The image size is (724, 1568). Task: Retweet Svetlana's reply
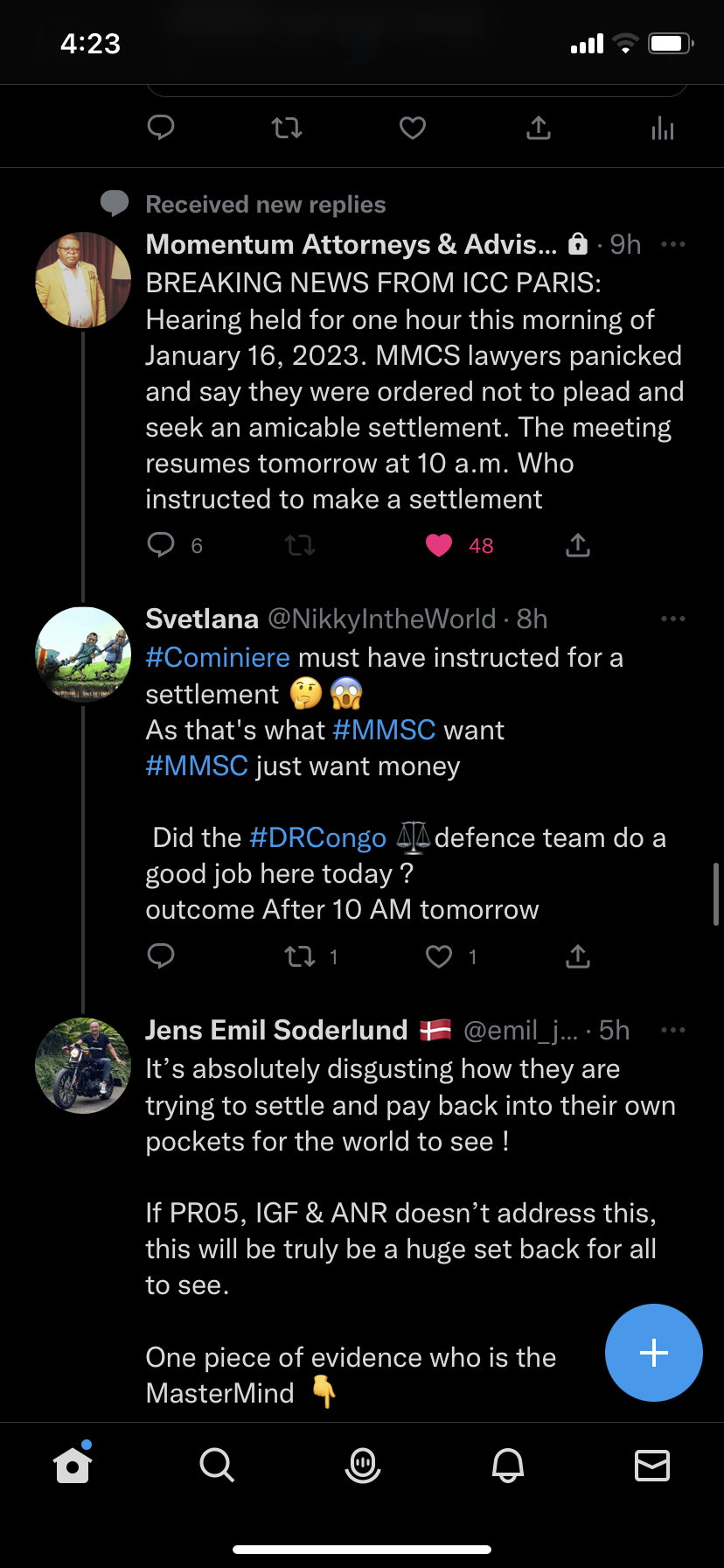[x=300, y=956]
